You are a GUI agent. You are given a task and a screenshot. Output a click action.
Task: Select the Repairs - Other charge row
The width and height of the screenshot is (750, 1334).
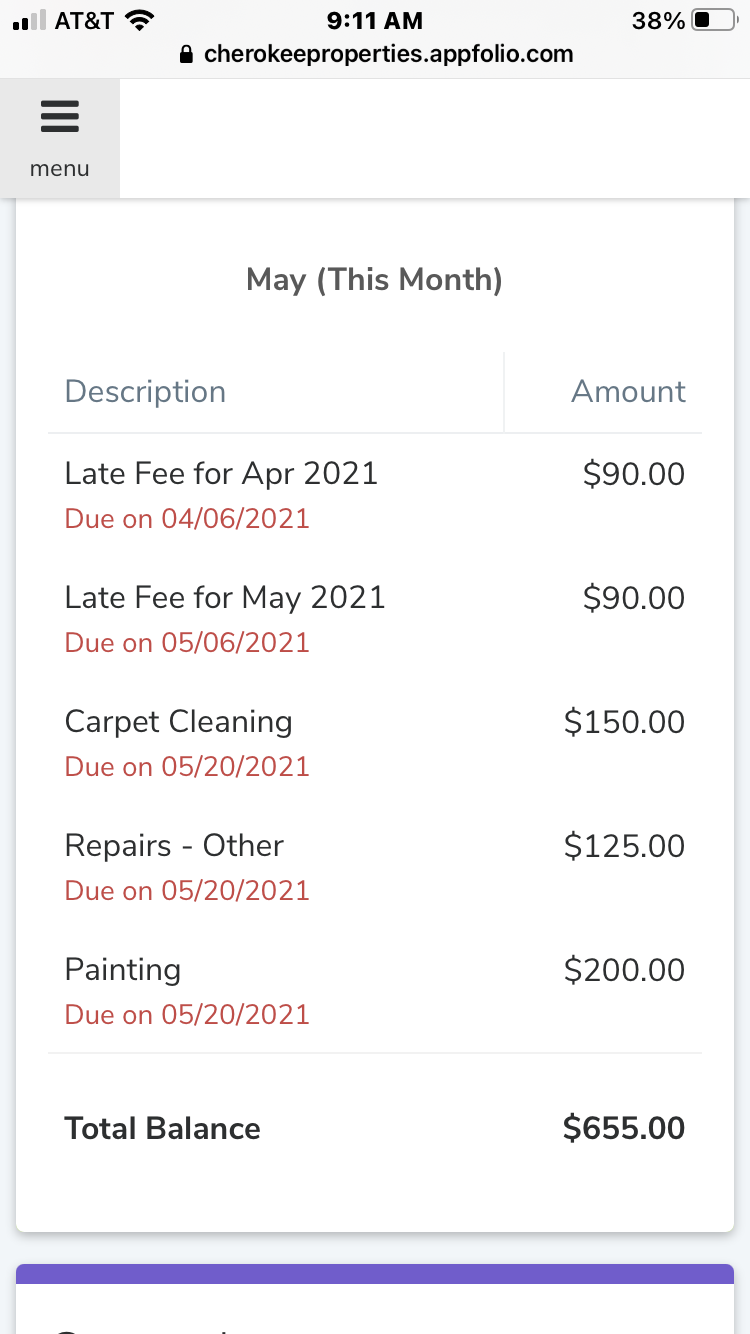coord(375,867)
